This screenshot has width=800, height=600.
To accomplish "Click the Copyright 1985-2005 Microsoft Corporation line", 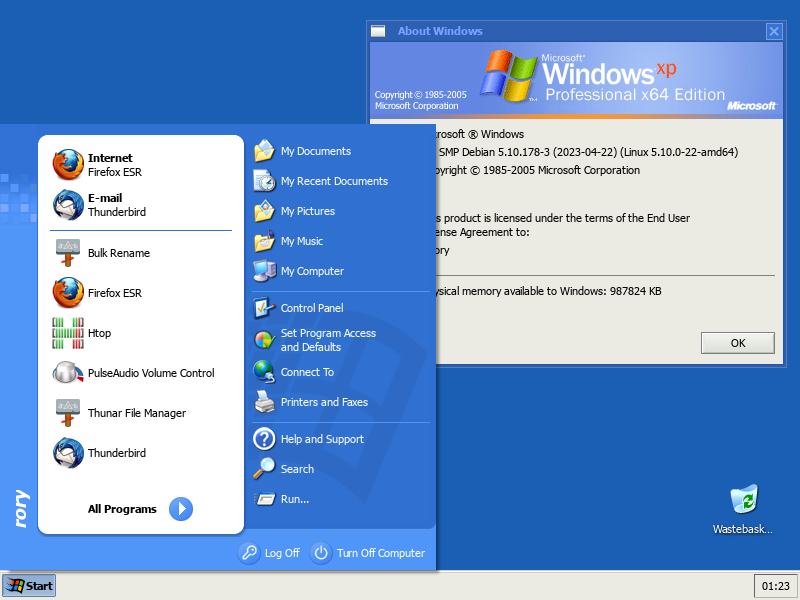I will 538,170.
